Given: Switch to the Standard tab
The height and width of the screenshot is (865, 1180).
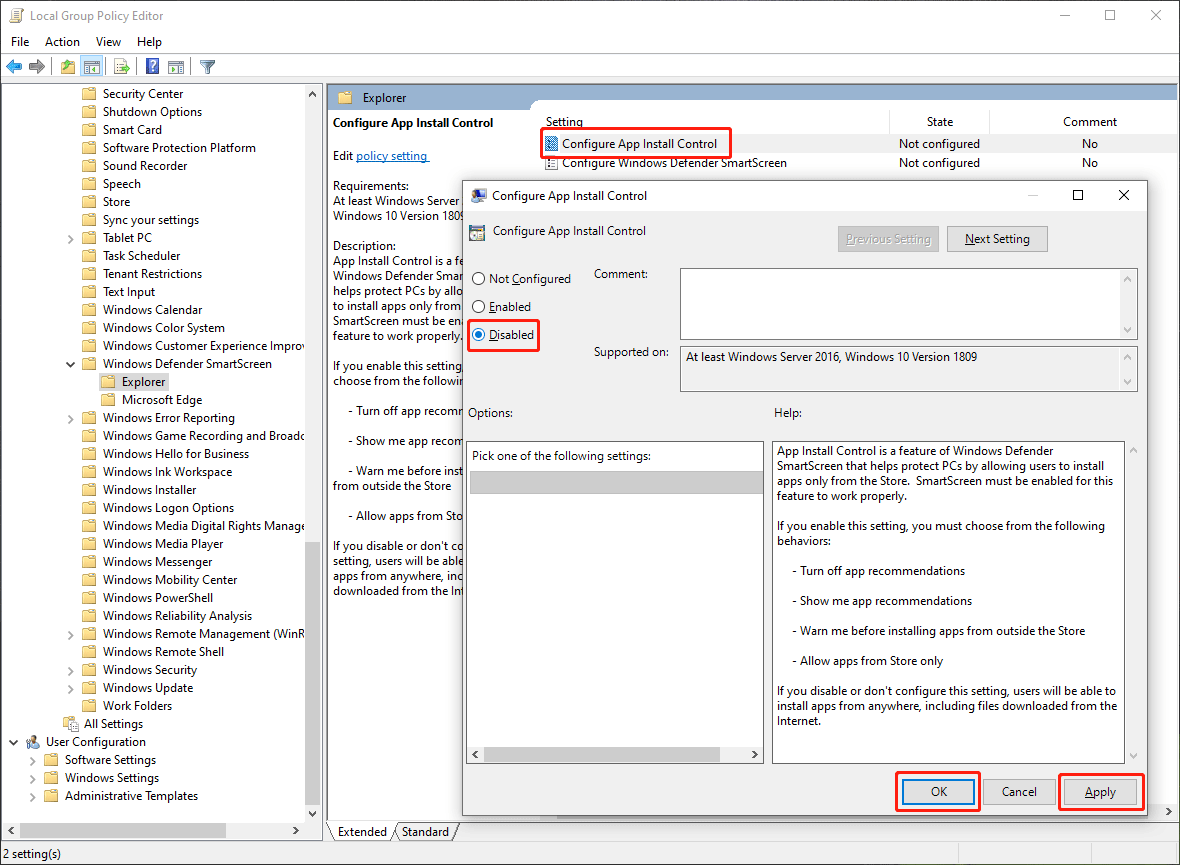Looking at the screenshot, I should pyautogui.click(x=425, y=832).
